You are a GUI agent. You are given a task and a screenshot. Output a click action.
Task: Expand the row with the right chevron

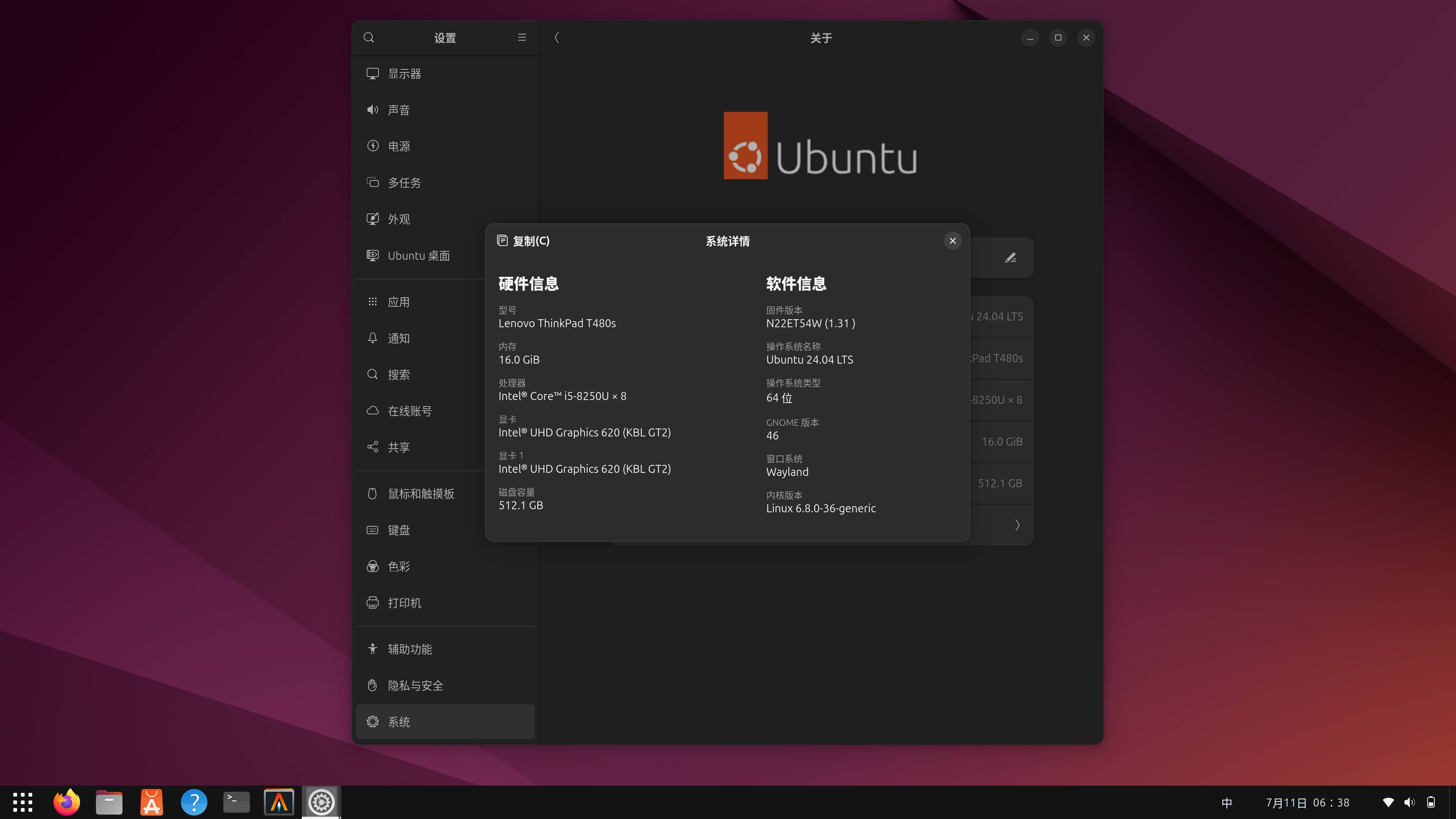click(x=1017, y=525)
